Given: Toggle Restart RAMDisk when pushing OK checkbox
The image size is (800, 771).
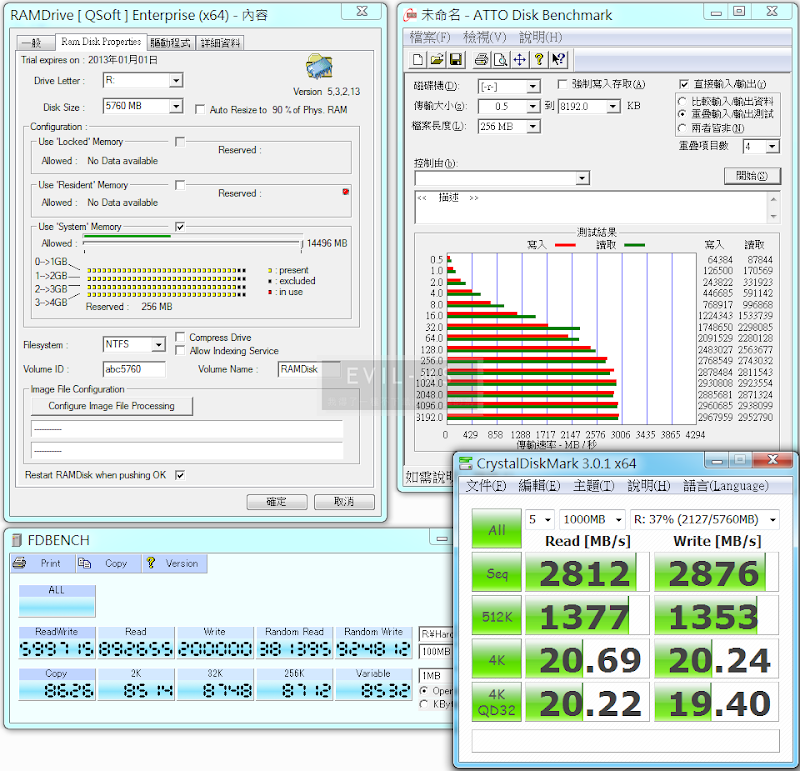Looking at the screenshot, I should [x=180, y=475].
